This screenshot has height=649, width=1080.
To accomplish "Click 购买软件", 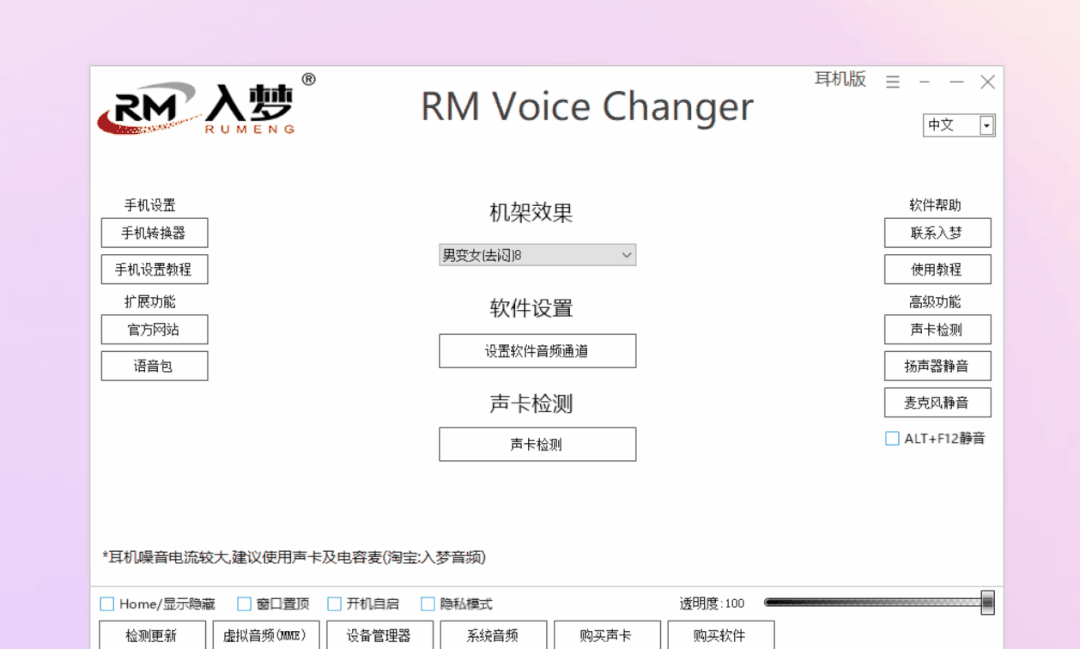I will coord(720,635).
